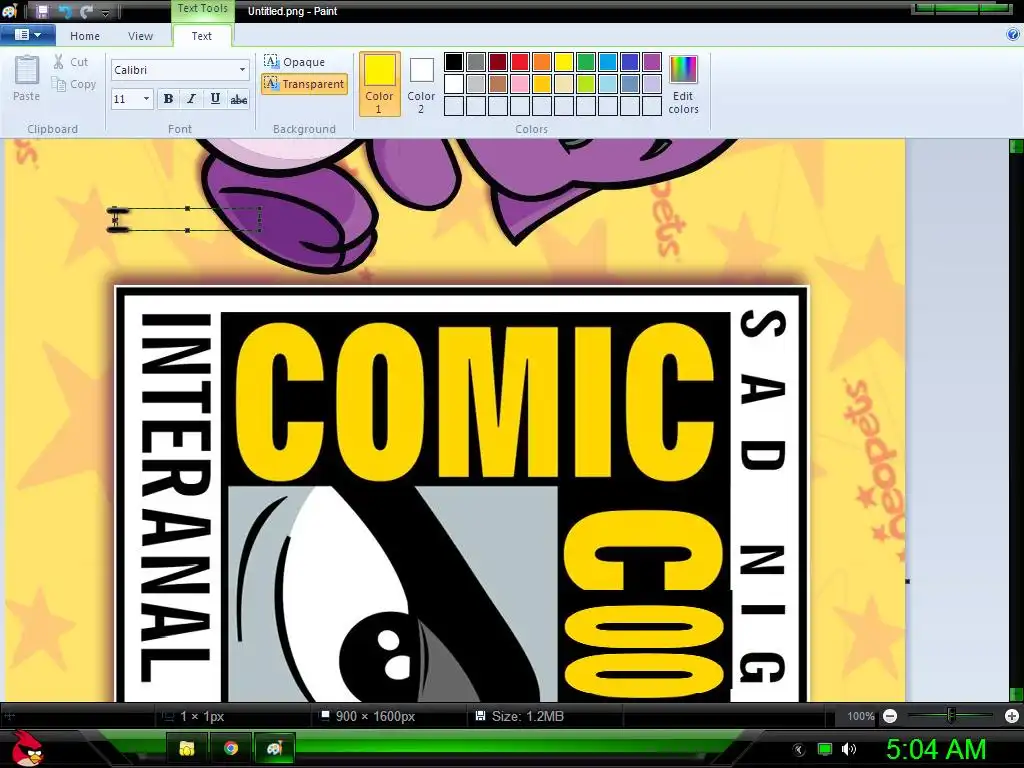The image size is (1024, 768).
Task: Click the 5:04 AM taskbar clock
Action: click(936, 748)
